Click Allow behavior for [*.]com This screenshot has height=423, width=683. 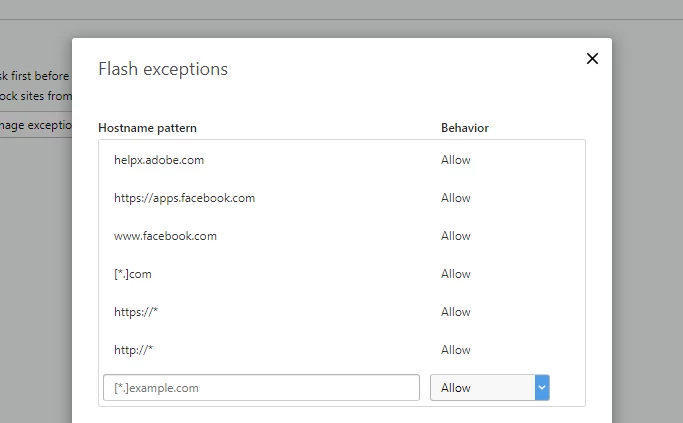456,274
